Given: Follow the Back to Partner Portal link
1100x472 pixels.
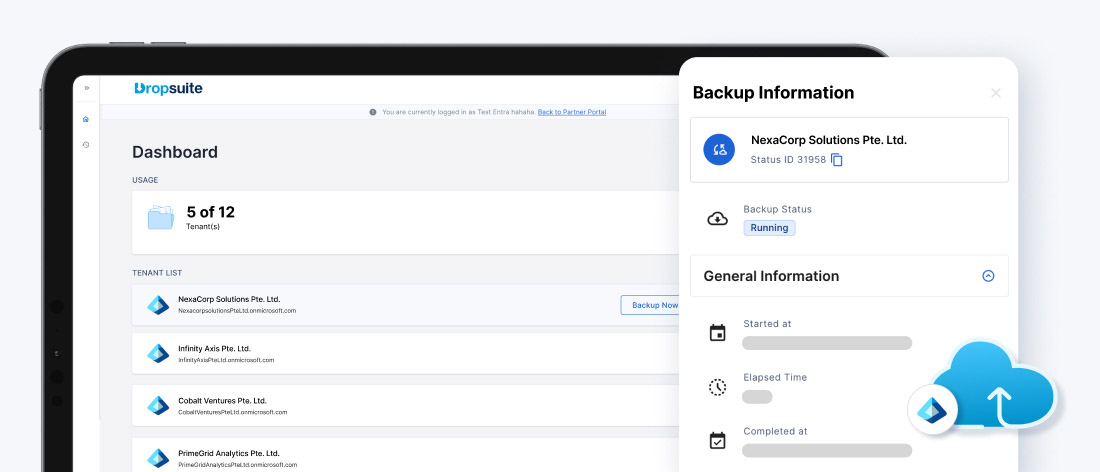Looking at the screenshot, I should (x=572, y=112).
